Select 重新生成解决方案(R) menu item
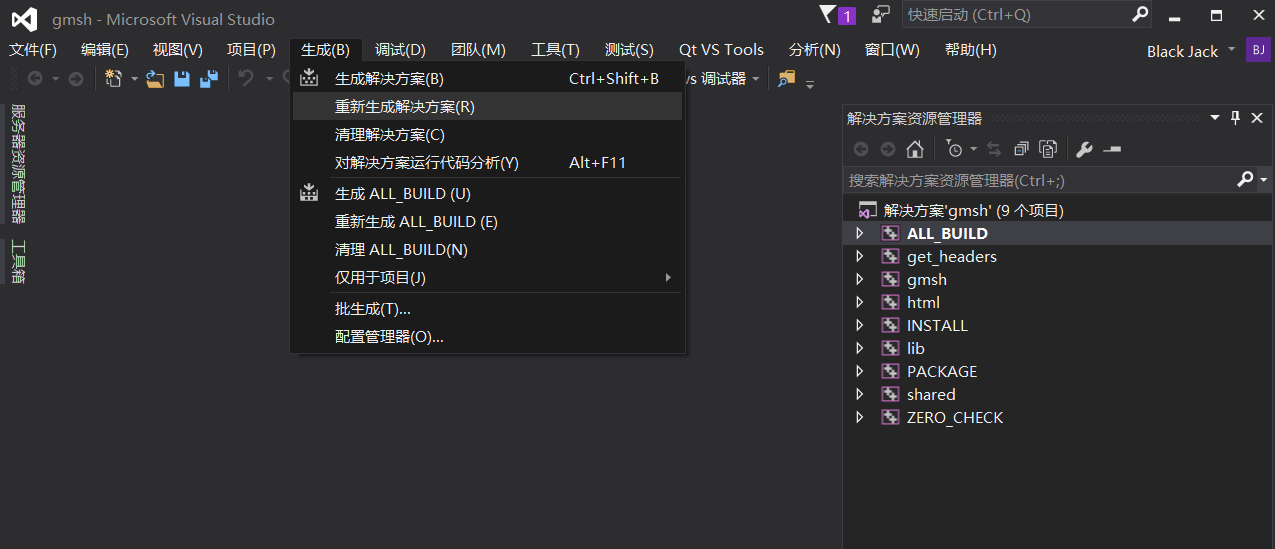This screenshot has width=1275, height=549. 487,107
